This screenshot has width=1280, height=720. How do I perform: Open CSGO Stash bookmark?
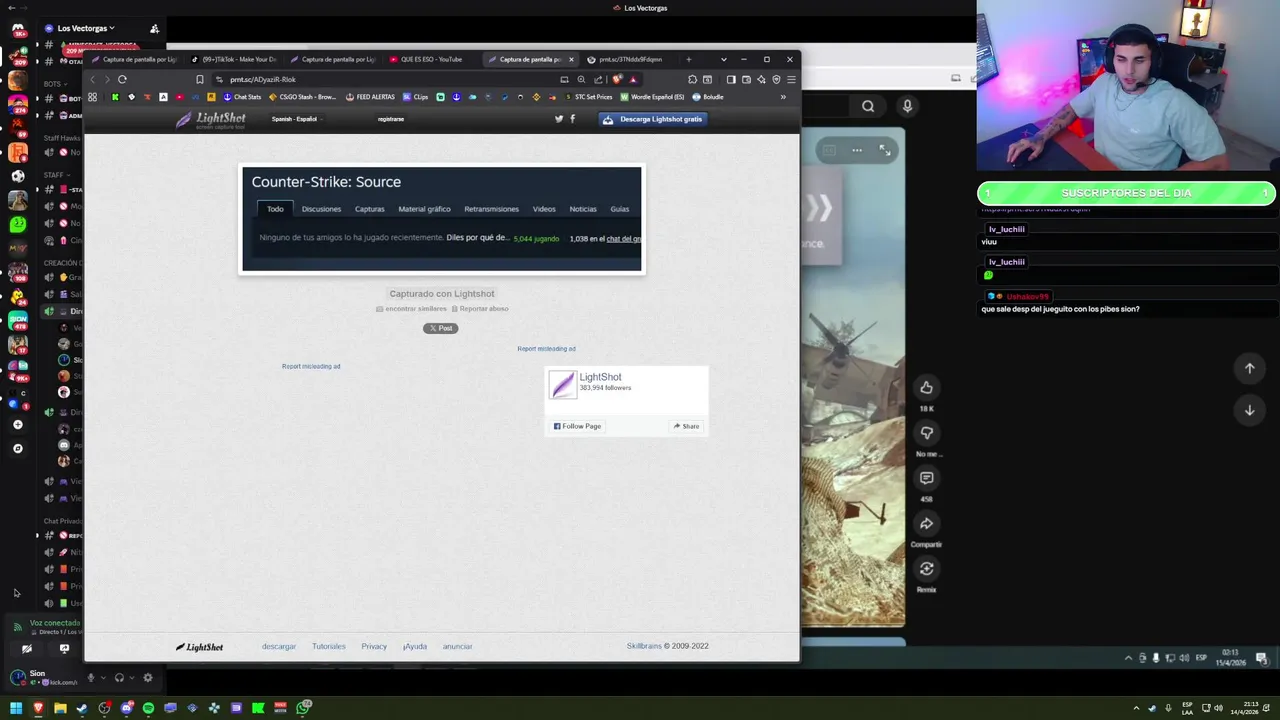pyautogui.click(x=303, y=97)
